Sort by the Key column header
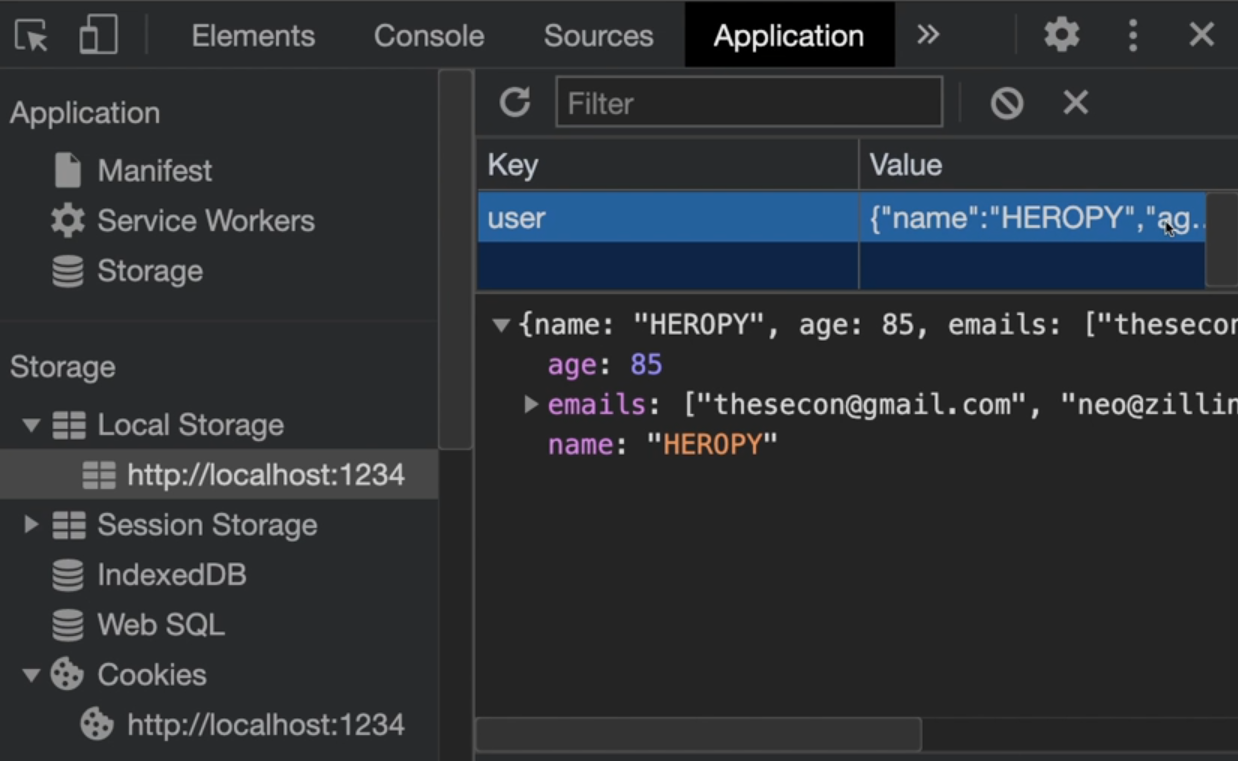 point(668,165)
